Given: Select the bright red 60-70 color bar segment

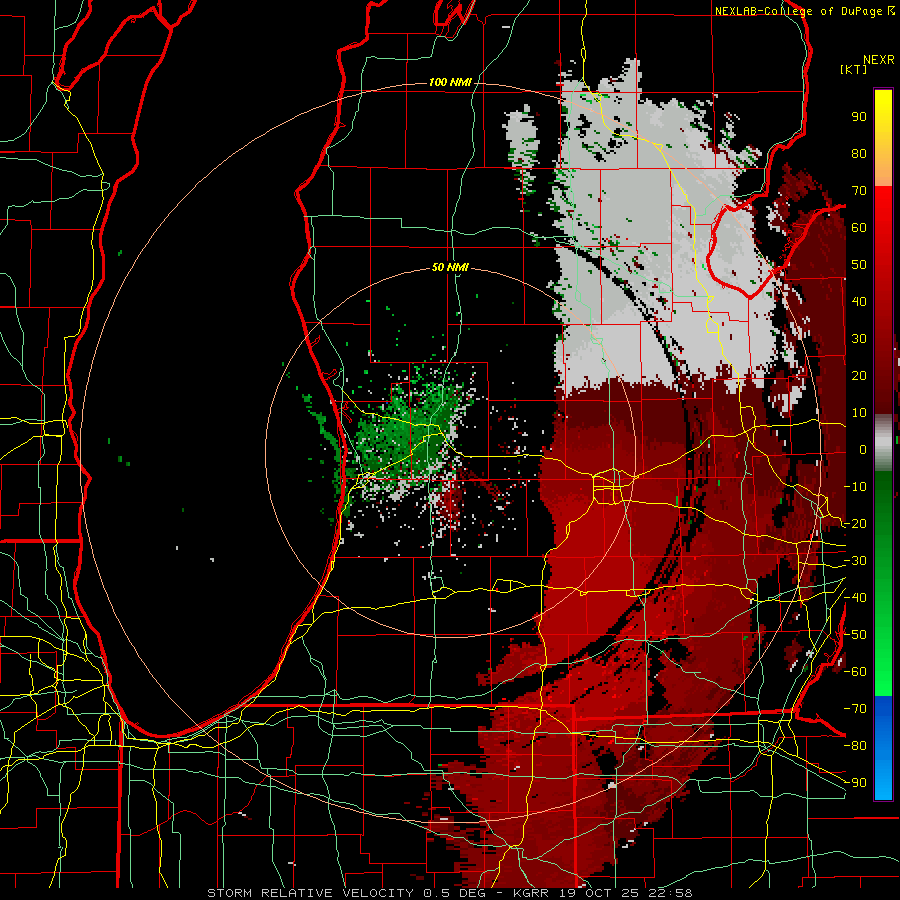Looking at the screenshot, I should pos(883,207).
